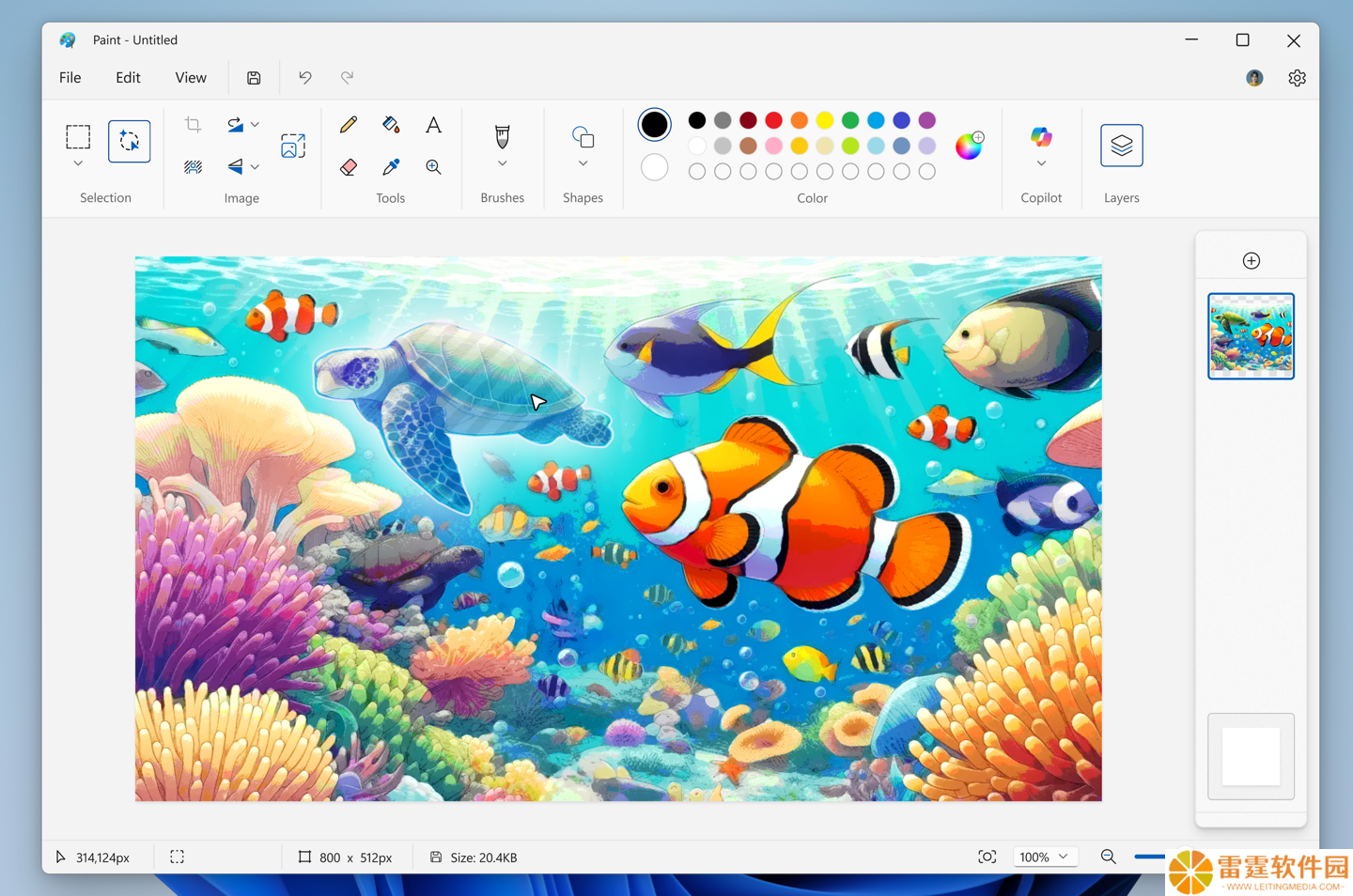Screen dimensions: 1353x896
Task: Choose the Brushes tool icon
Action: tap(503, 137)
